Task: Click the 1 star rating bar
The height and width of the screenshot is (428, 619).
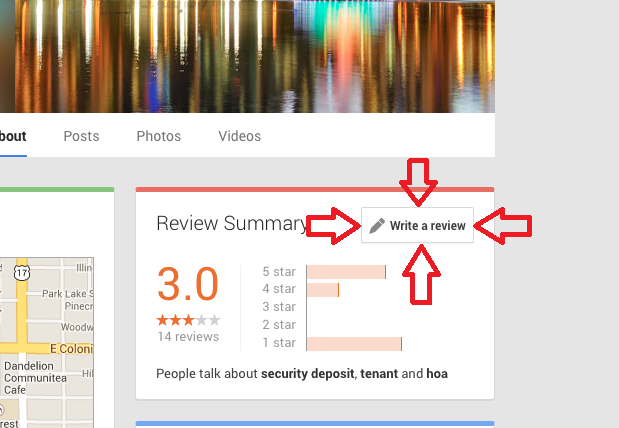Action: point(354,344)
